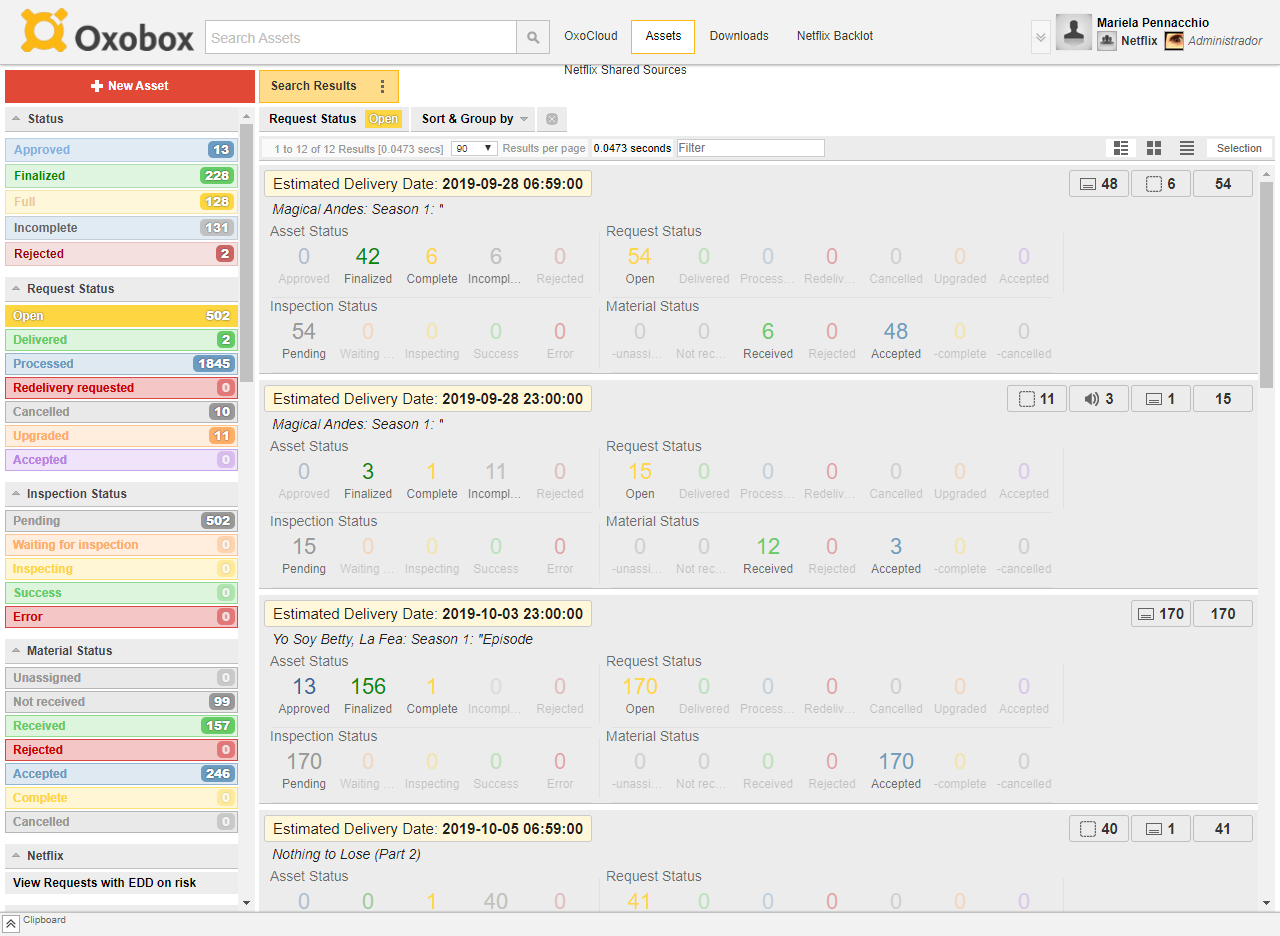Viewport: 1280px width, 936px height.
Task: Switch to the compact lines view icon
Action: [x=1187, y=148]
